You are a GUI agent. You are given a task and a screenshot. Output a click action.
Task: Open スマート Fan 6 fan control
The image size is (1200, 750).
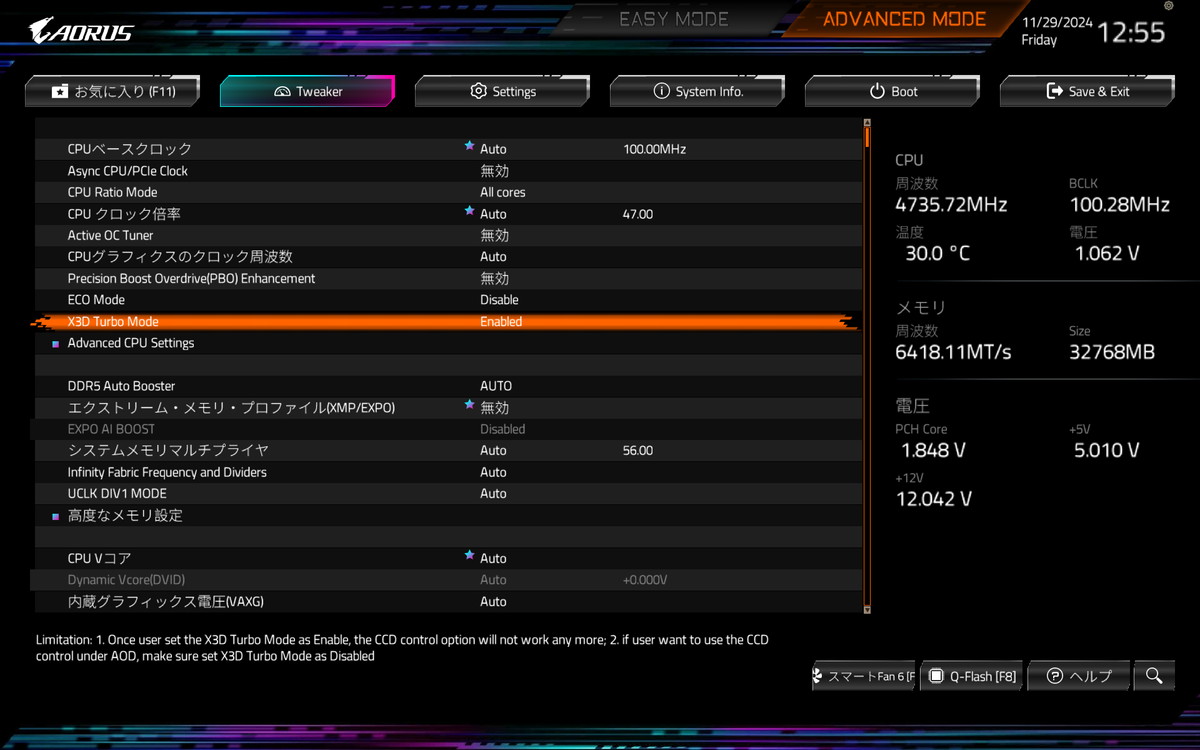tap(864, 676)
